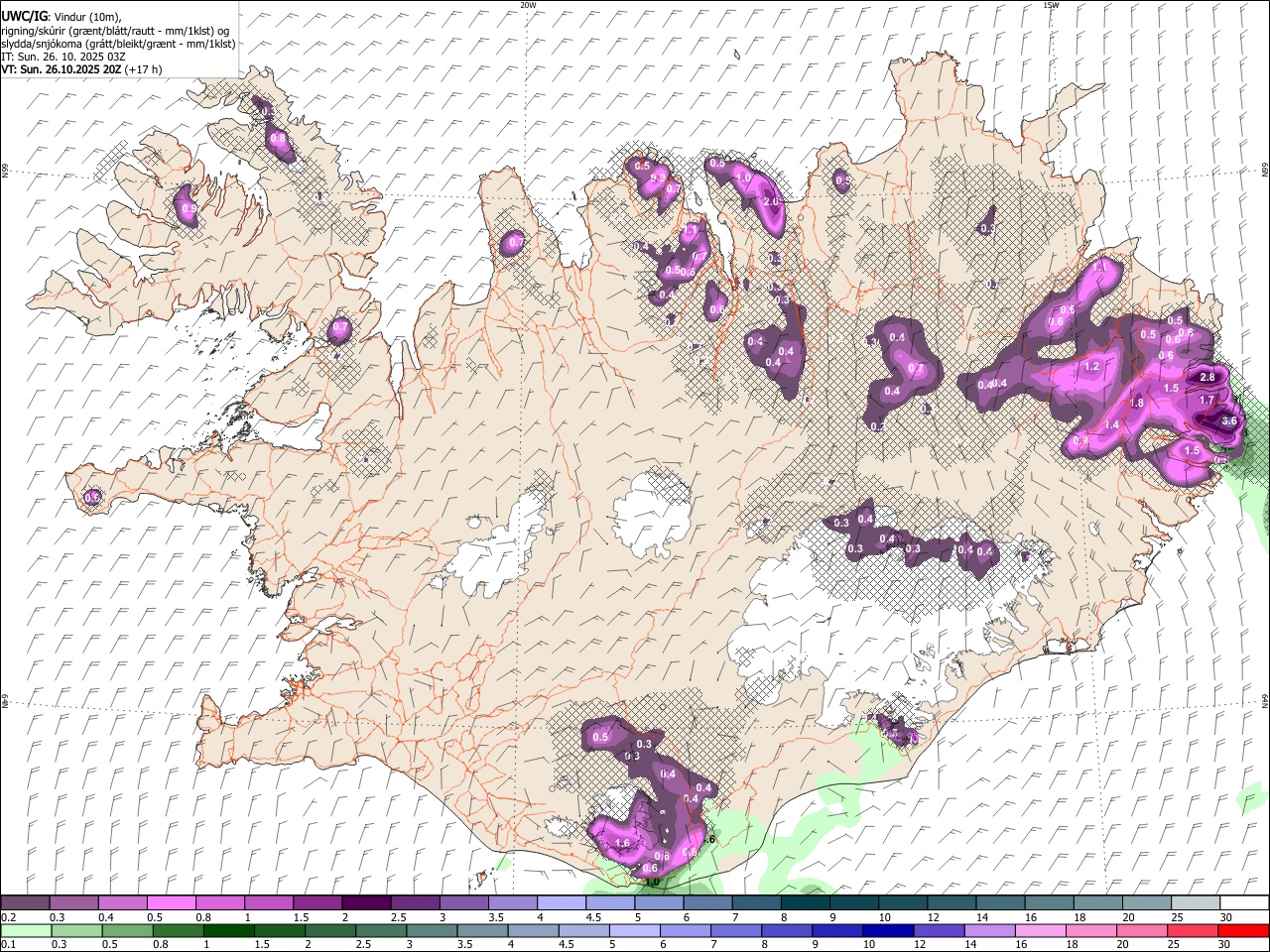Click the 'rigning/skúrir' legend description line
This screenshot has width=1270, height=952.
[x=114, y=31]
